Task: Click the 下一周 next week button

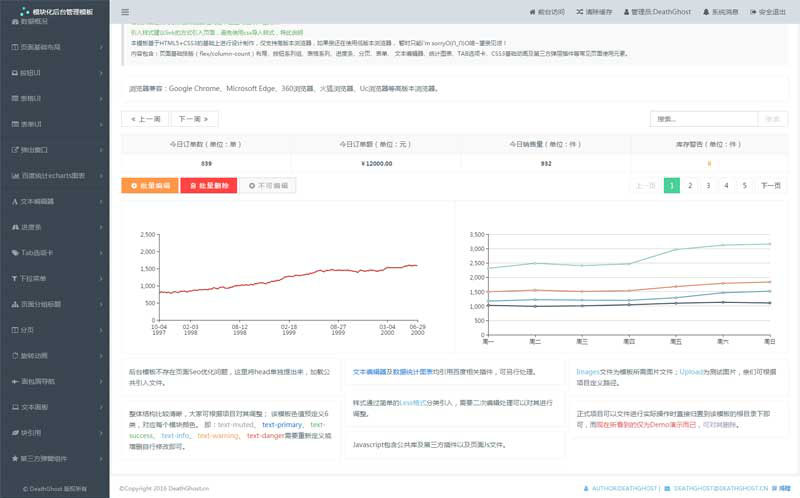Action: [194, 119]
